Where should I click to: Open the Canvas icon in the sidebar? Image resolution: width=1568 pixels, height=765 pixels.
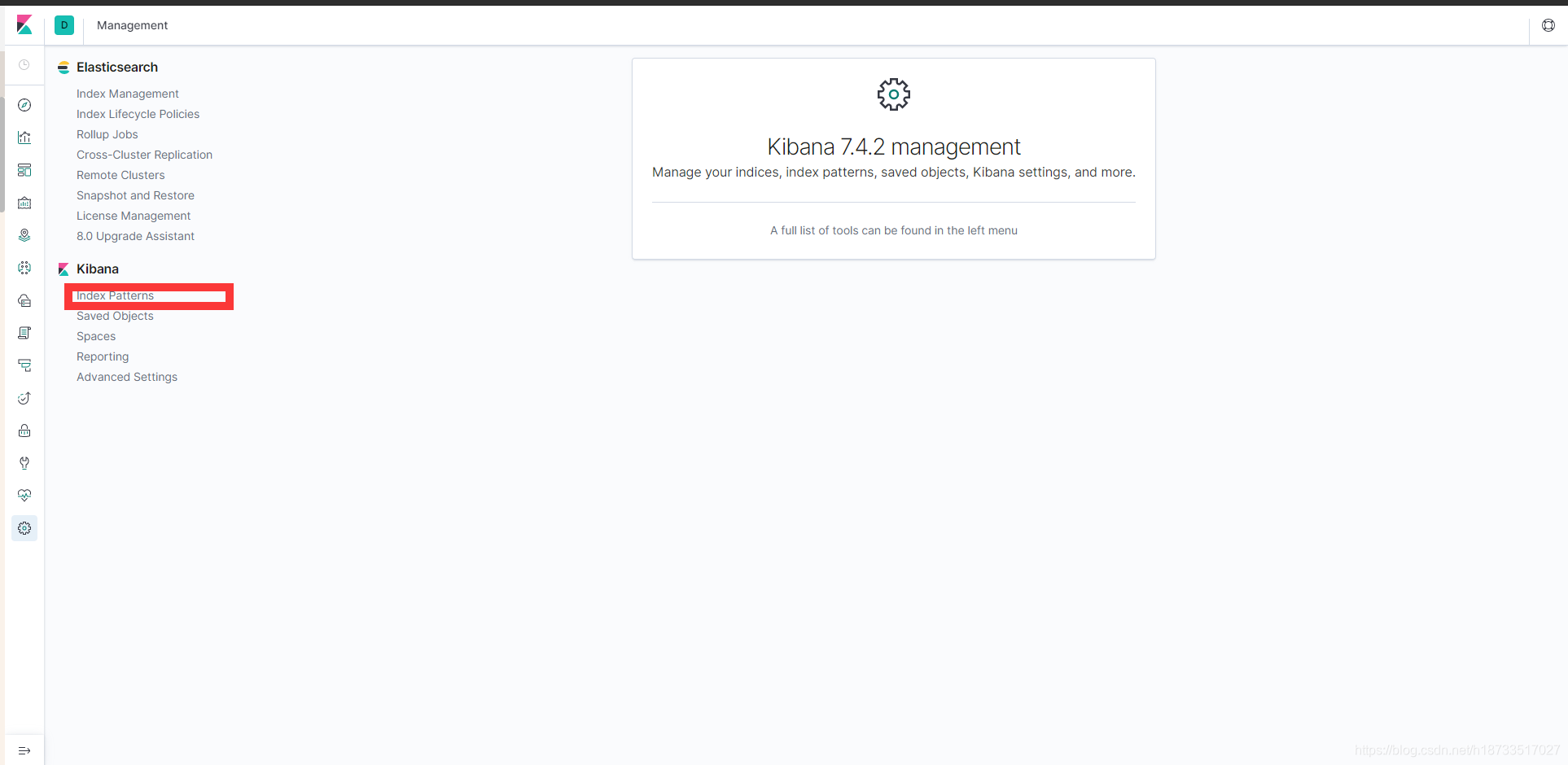[x=24, y=203]
